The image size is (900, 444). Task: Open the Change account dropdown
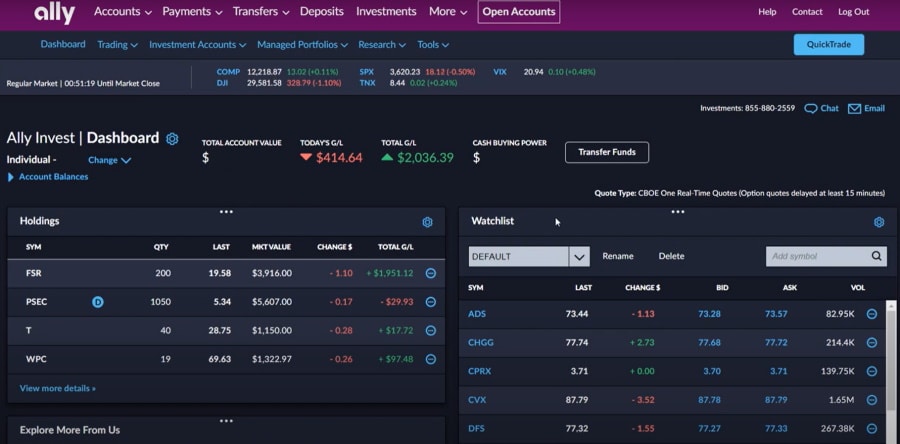(109, 161)
